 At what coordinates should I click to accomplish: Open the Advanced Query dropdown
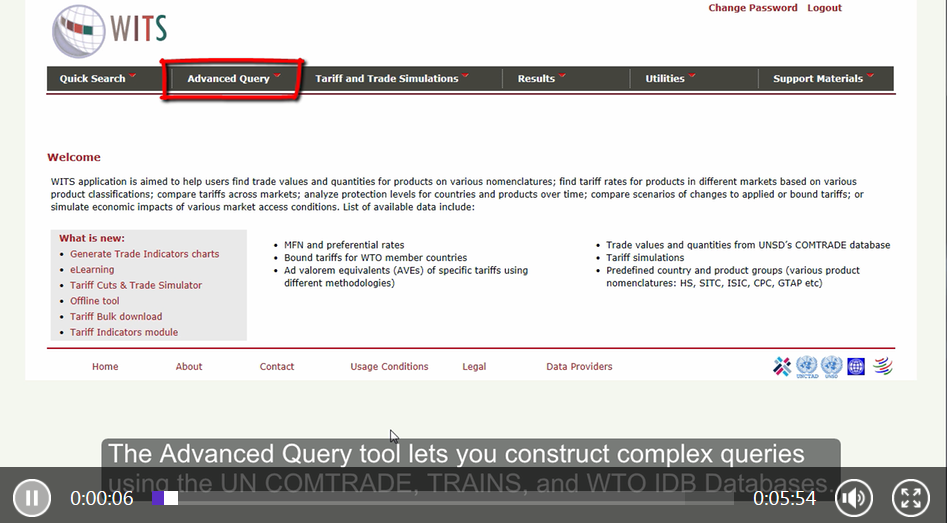(233, 79)
